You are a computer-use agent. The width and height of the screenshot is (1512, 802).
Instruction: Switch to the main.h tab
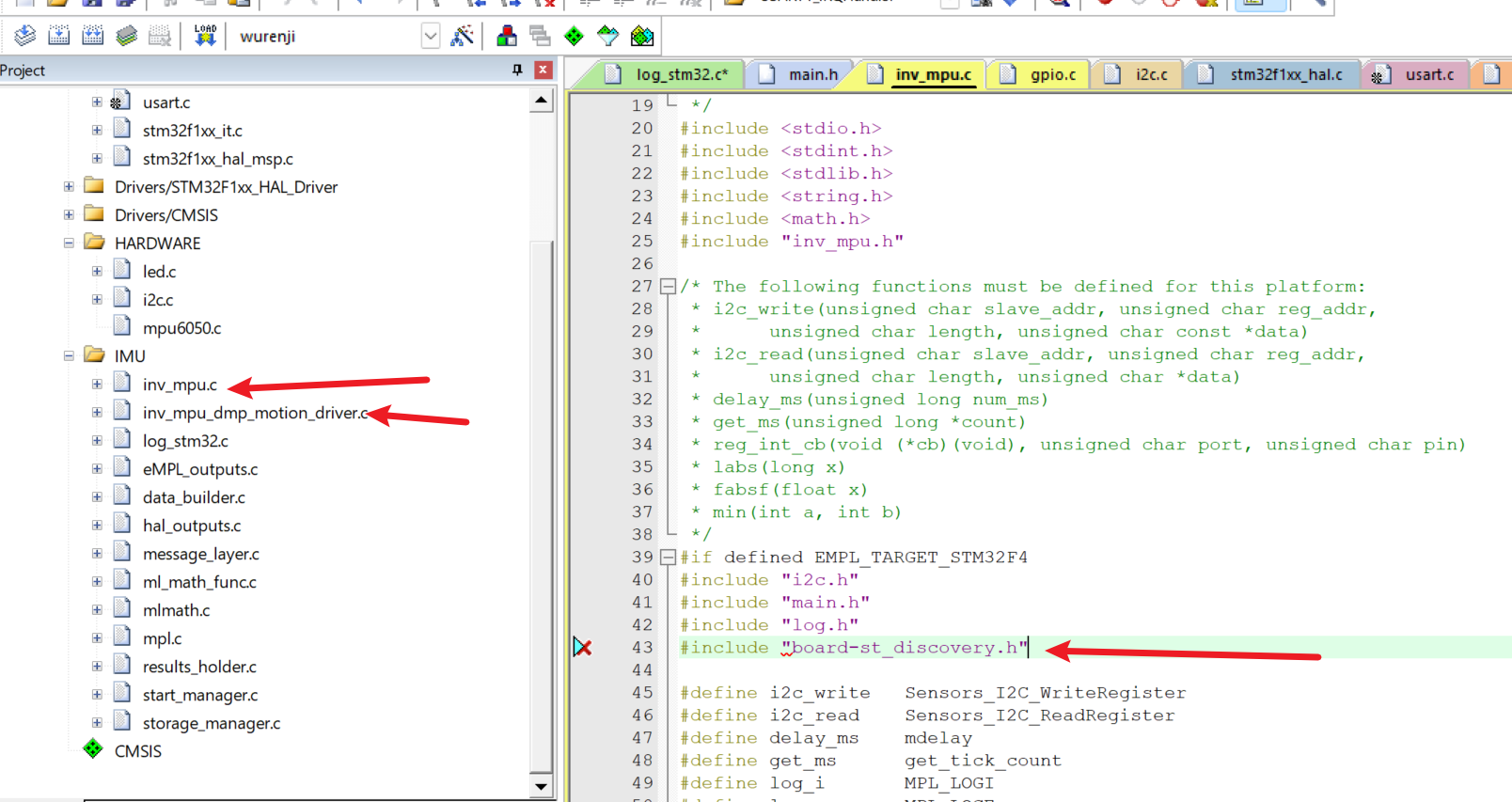pyautogui.click(x=799, y=74)
